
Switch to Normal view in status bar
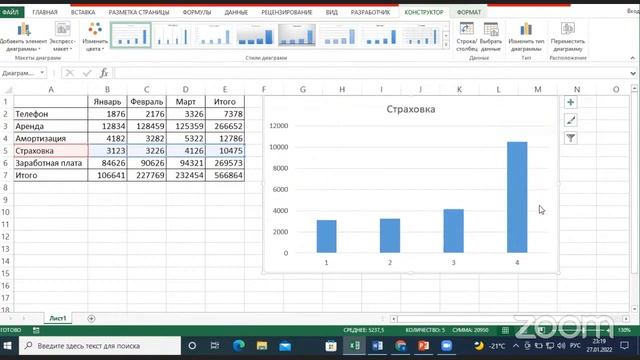coord(505,330)
